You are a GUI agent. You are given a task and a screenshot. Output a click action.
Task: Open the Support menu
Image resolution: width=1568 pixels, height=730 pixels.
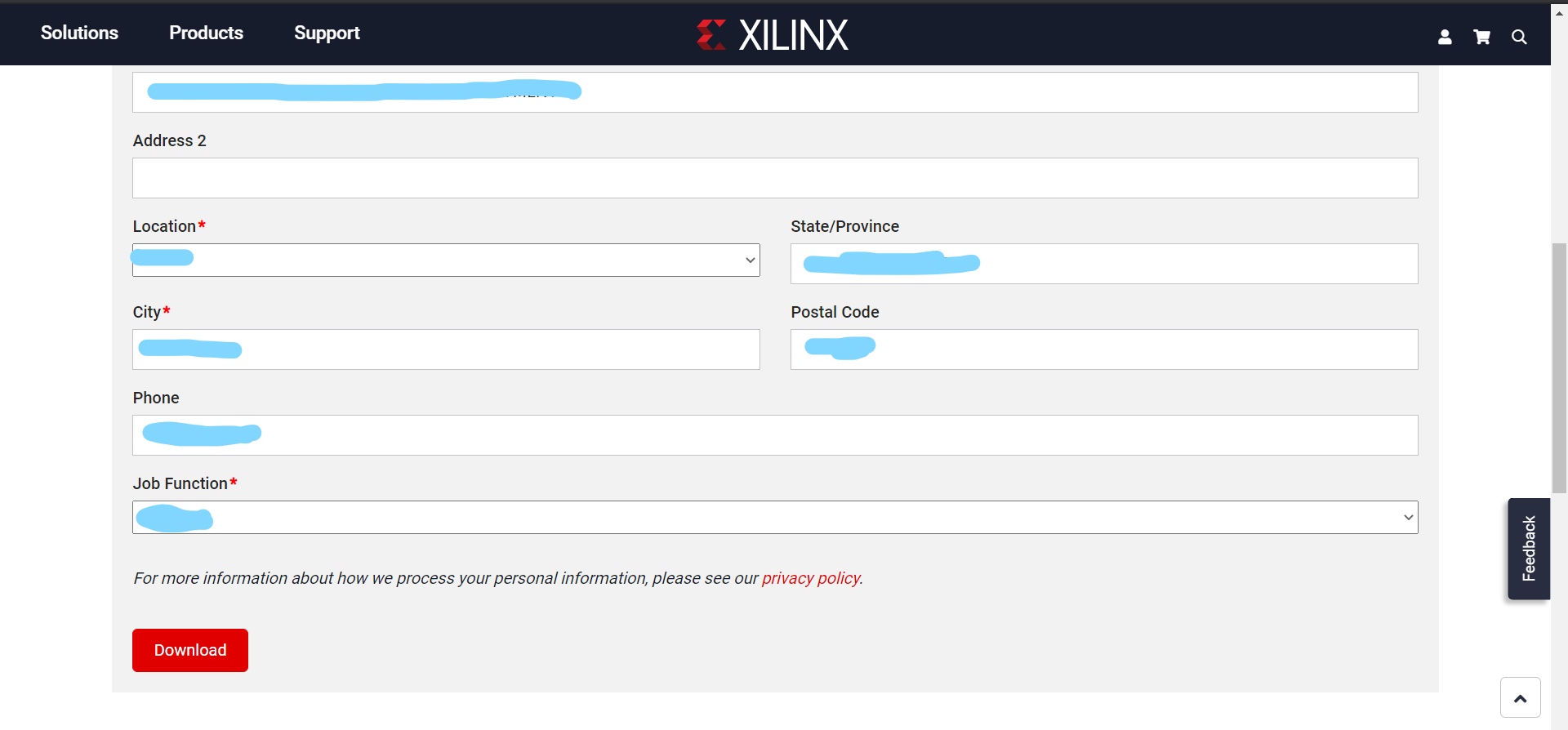click(x=327, y=33)
